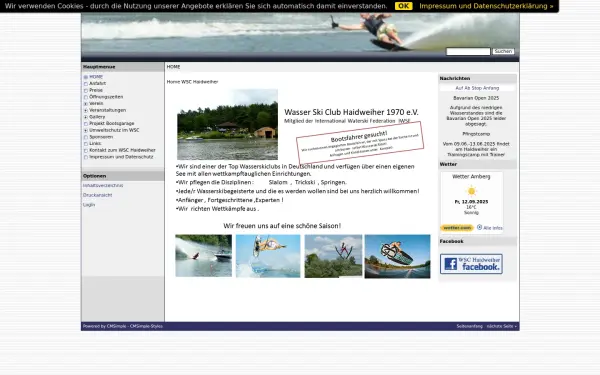The image size is (600, 375).
Task: Click Powered by CMSimple in the footer
Action: 104,326
